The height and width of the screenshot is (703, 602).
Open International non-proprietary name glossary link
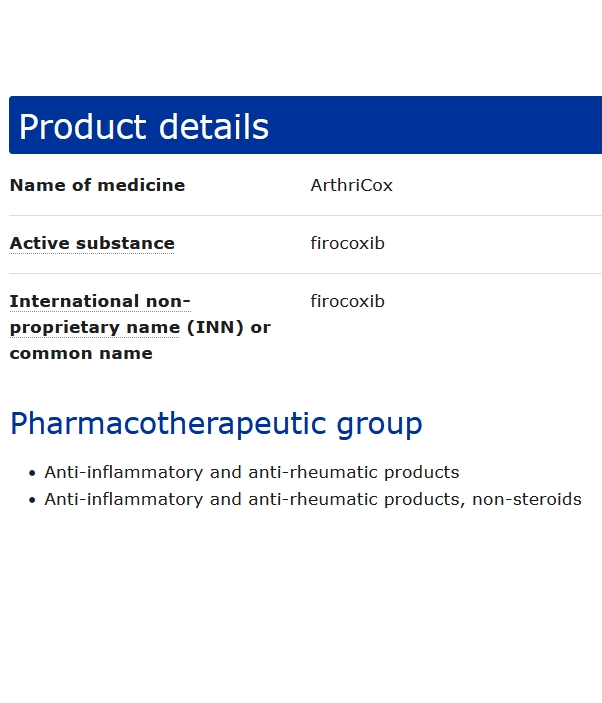(100, 301)
